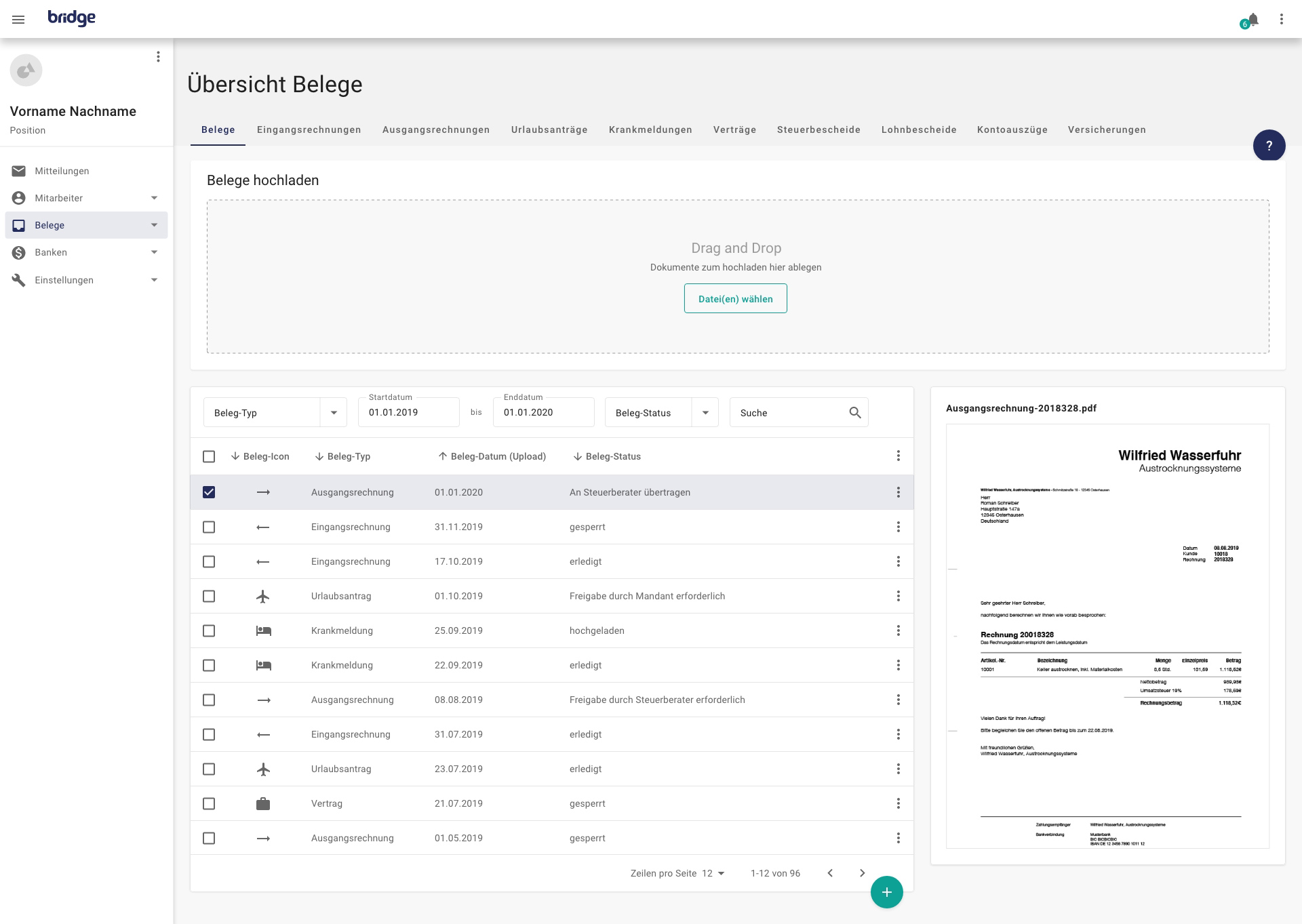Check the 01.10.2019 Urlaubsantrag row
This screenshot has height=924, width=1302.
(x=209, y=596)
